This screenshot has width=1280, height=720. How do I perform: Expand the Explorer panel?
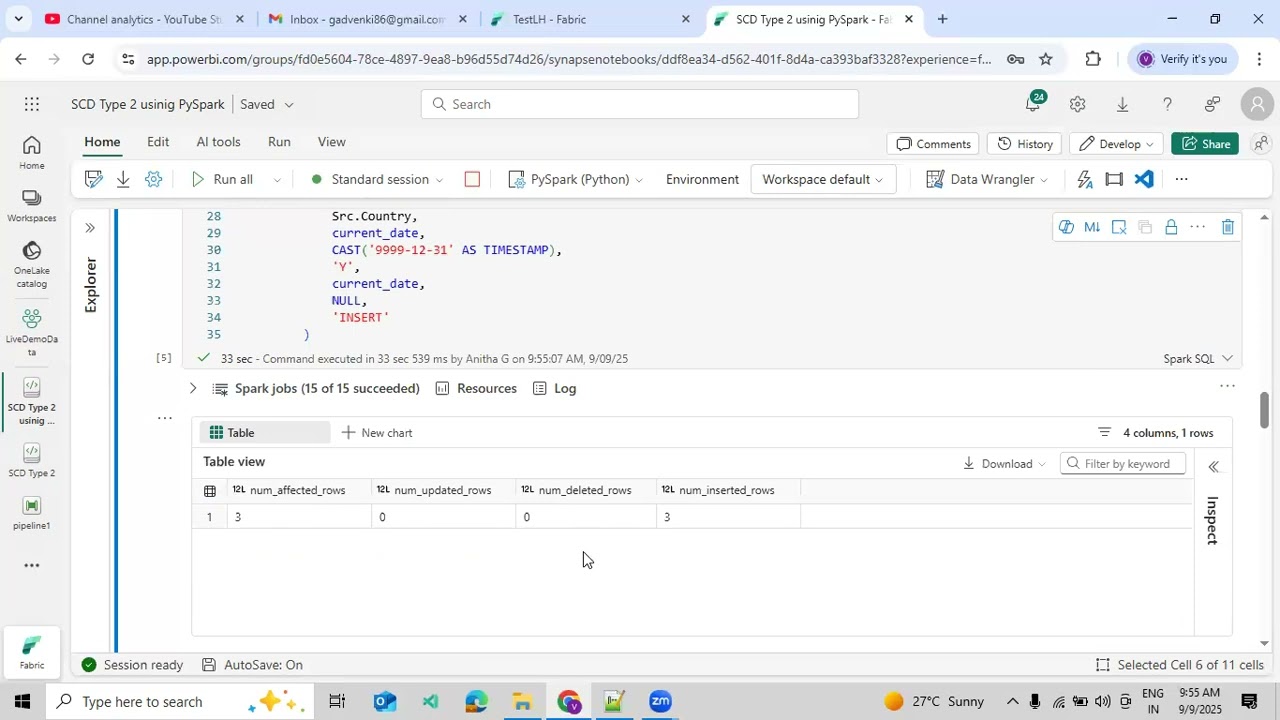90,228
